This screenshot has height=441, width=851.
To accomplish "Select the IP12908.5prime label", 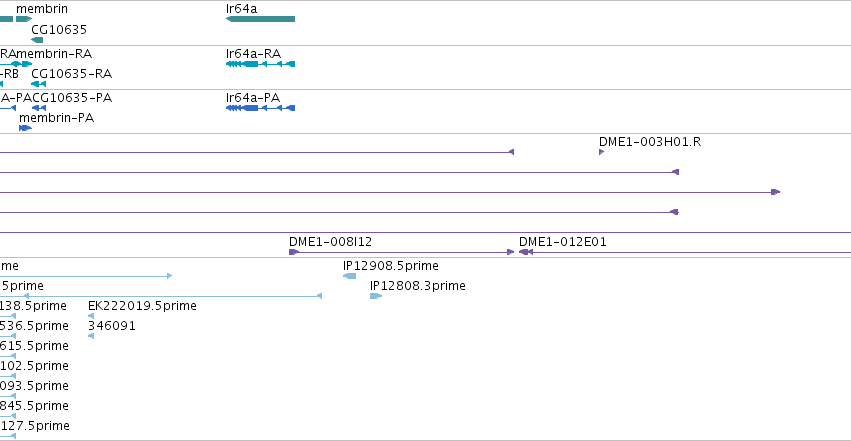I will click(x=391, y=266).
